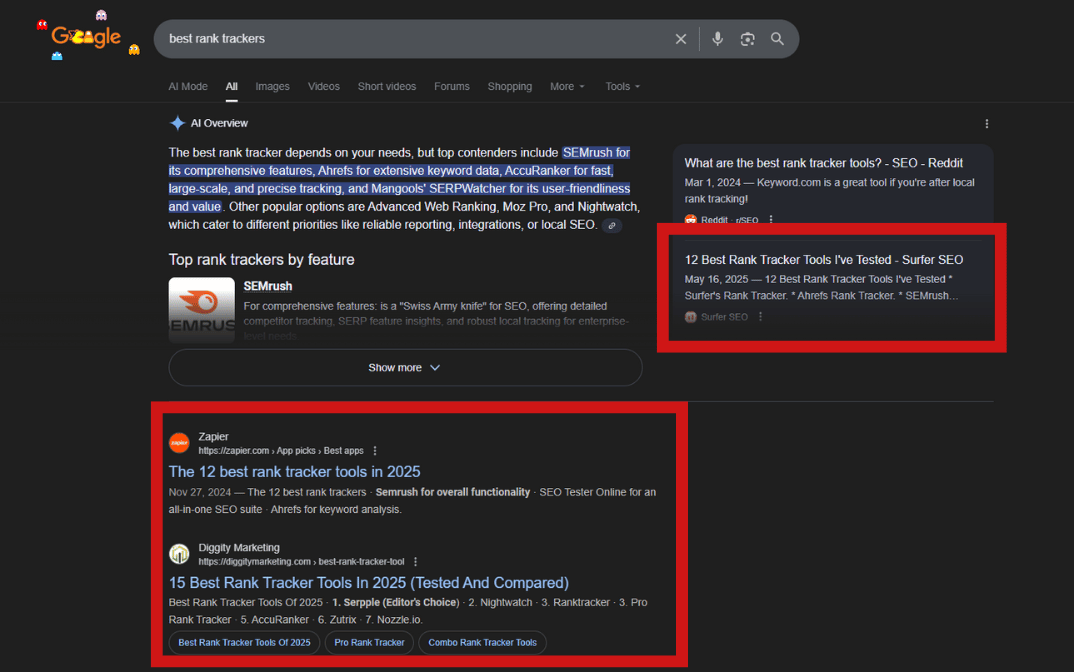
Task: Open search by image camera icon
Action: click(x=747, y=39)
